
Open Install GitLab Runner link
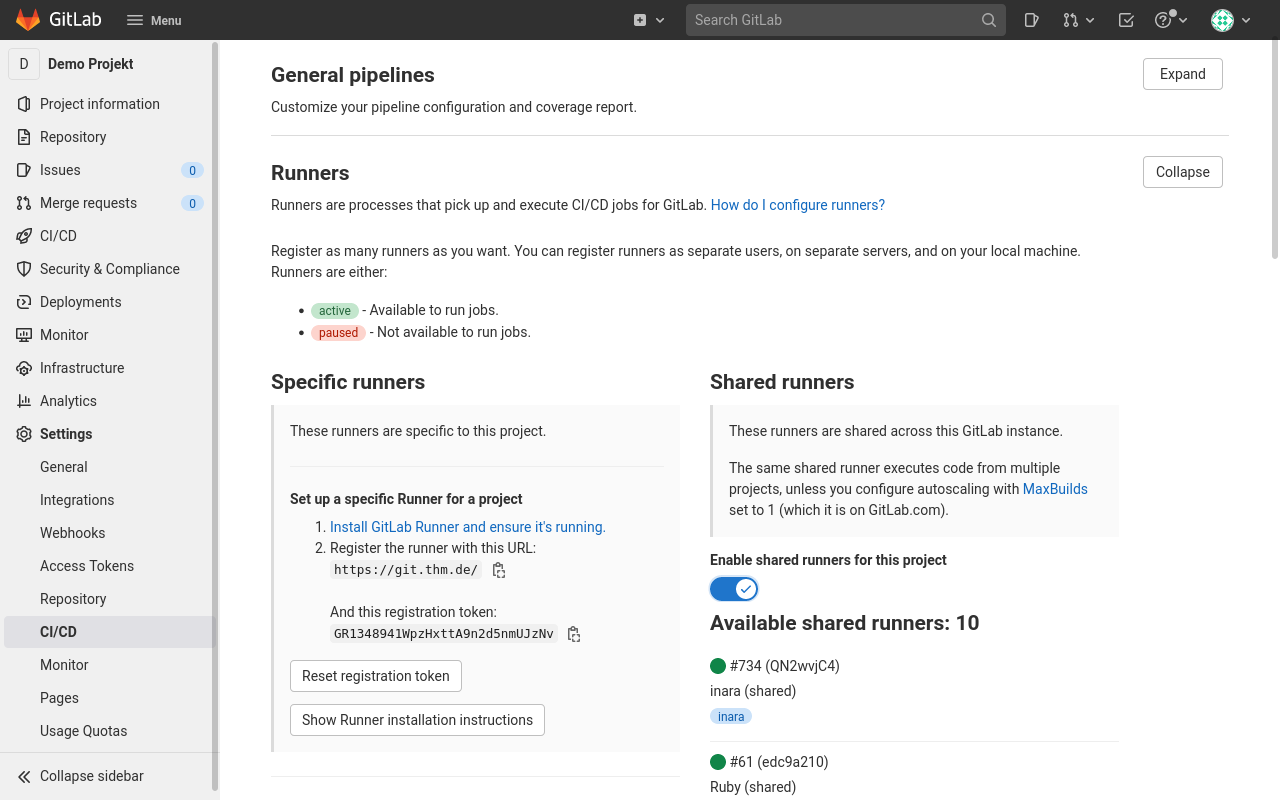coord(468,527)
